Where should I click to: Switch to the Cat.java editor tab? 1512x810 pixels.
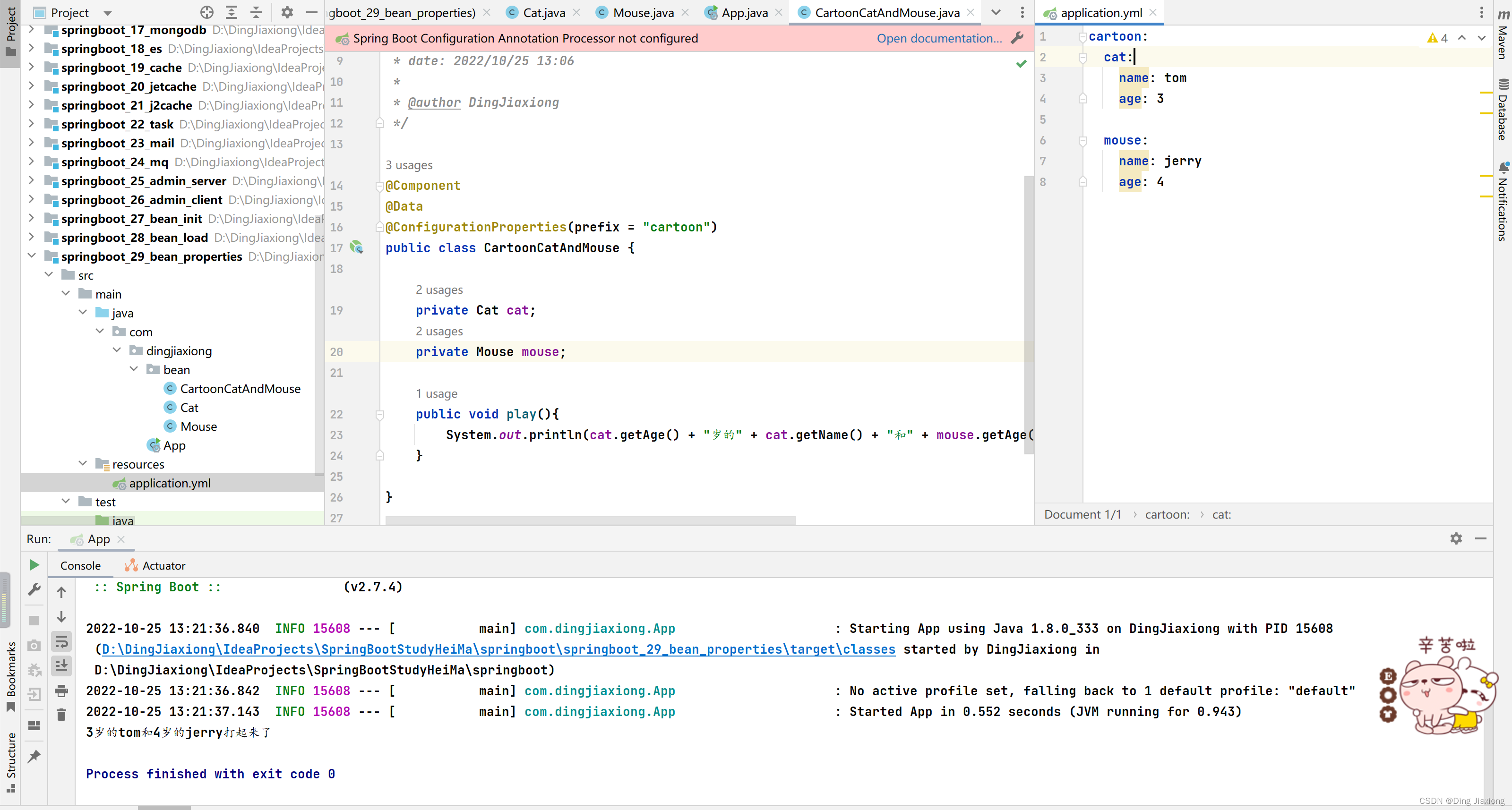[543, 13]
